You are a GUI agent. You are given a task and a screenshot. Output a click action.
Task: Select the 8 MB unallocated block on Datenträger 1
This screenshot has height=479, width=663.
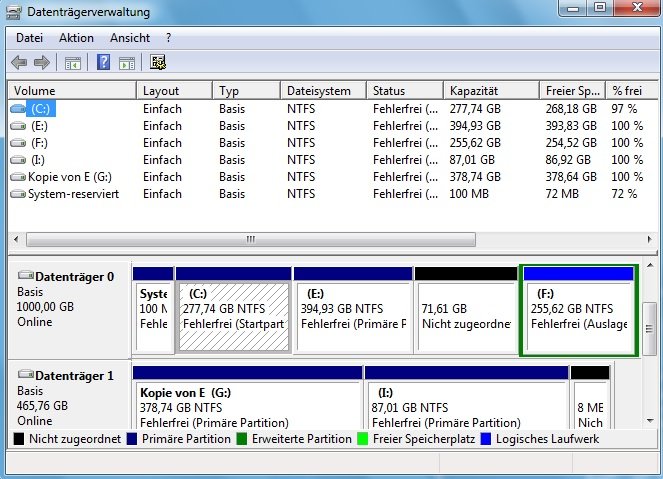click(x=590, y=397)
